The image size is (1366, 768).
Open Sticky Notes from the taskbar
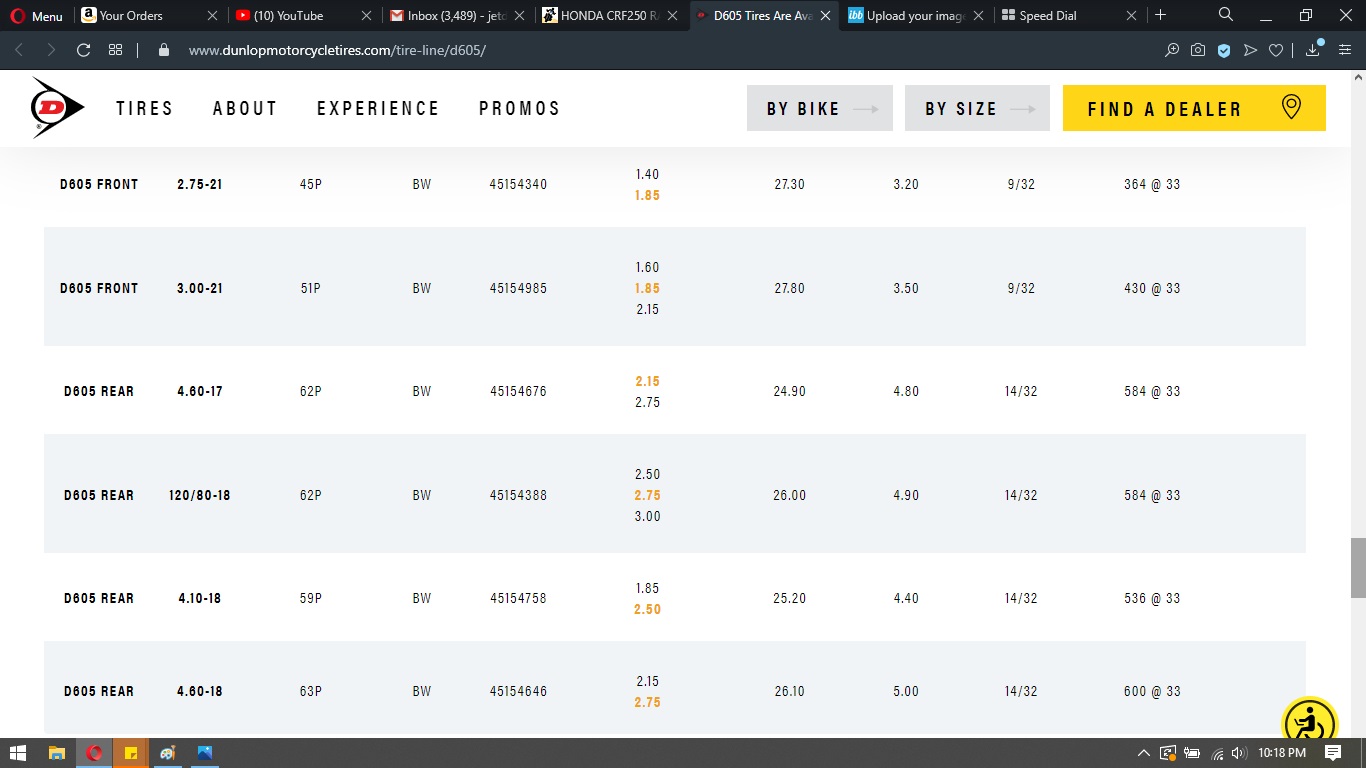pos(131,752)
